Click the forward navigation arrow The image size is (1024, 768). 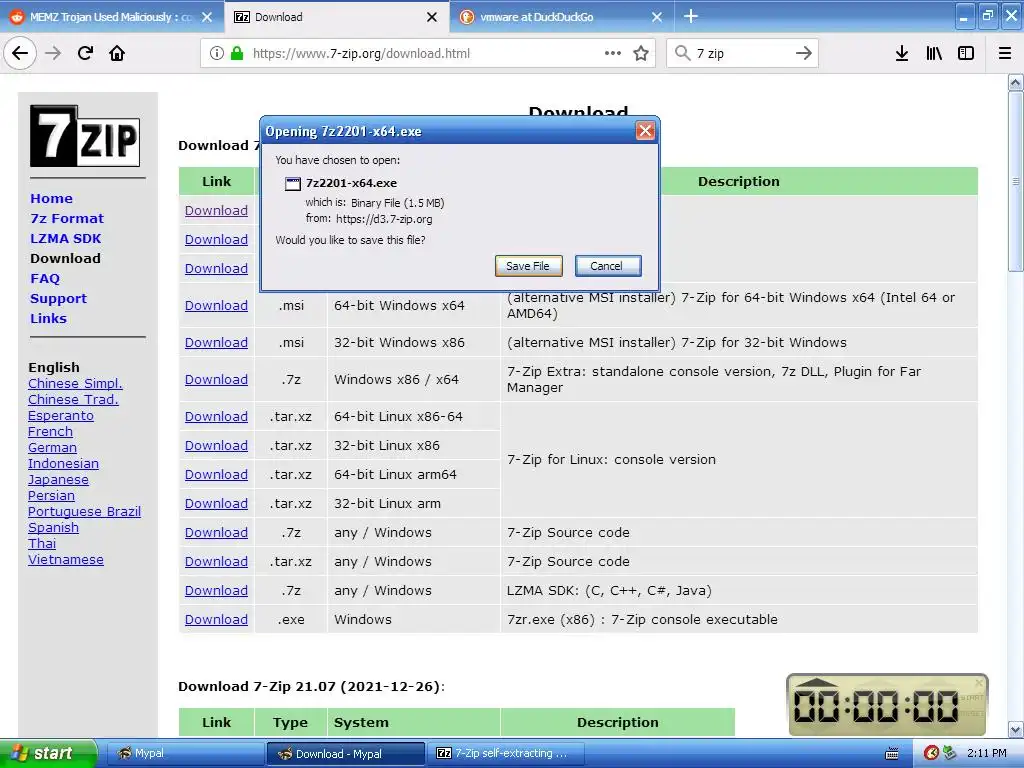coord(53,53)
